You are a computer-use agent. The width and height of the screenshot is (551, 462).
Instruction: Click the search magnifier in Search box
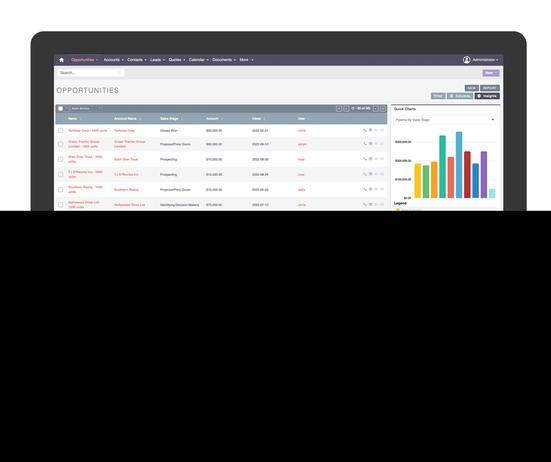(x=119, y=73)
